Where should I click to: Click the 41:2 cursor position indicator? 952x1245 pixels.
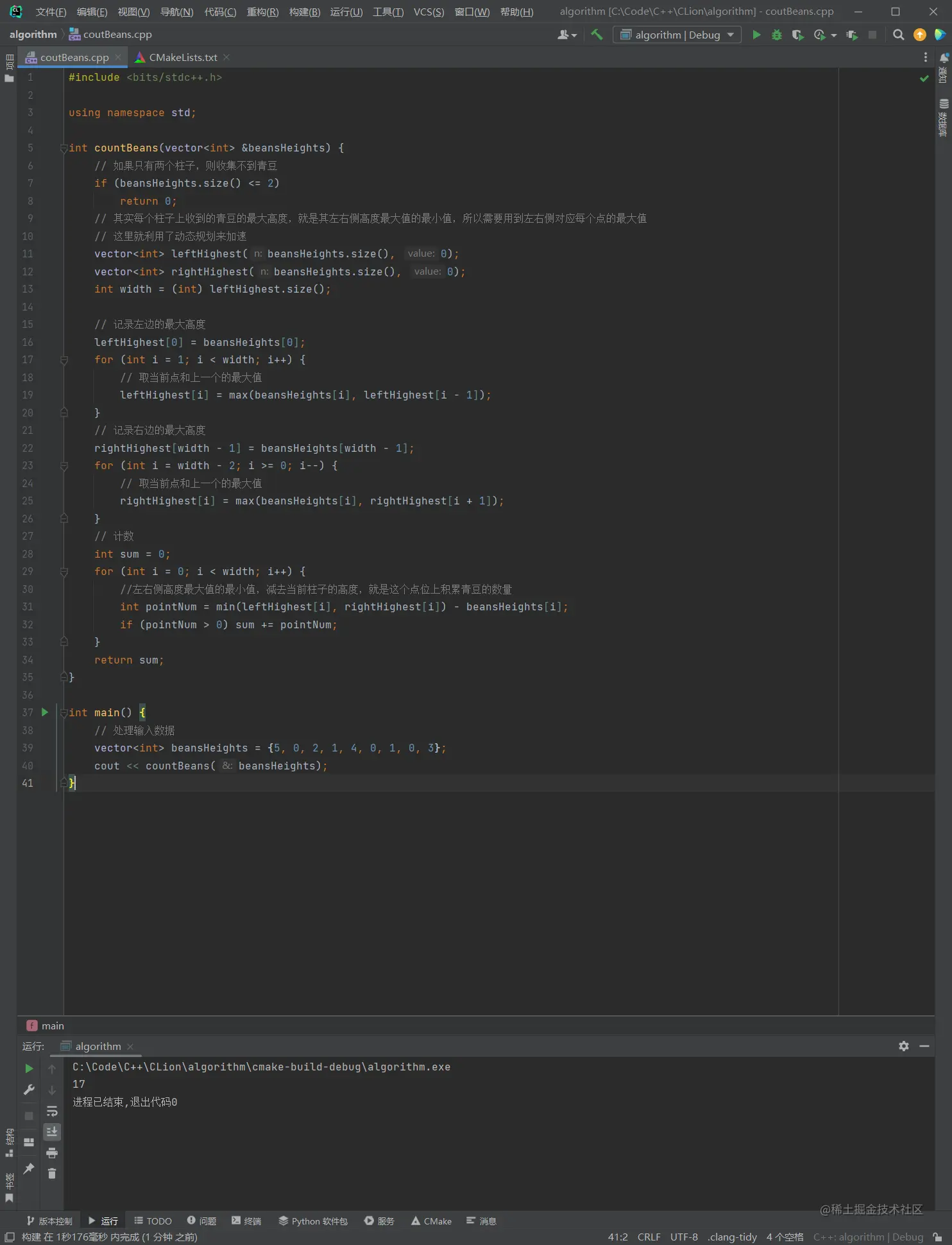click(x=618, y=1237)
